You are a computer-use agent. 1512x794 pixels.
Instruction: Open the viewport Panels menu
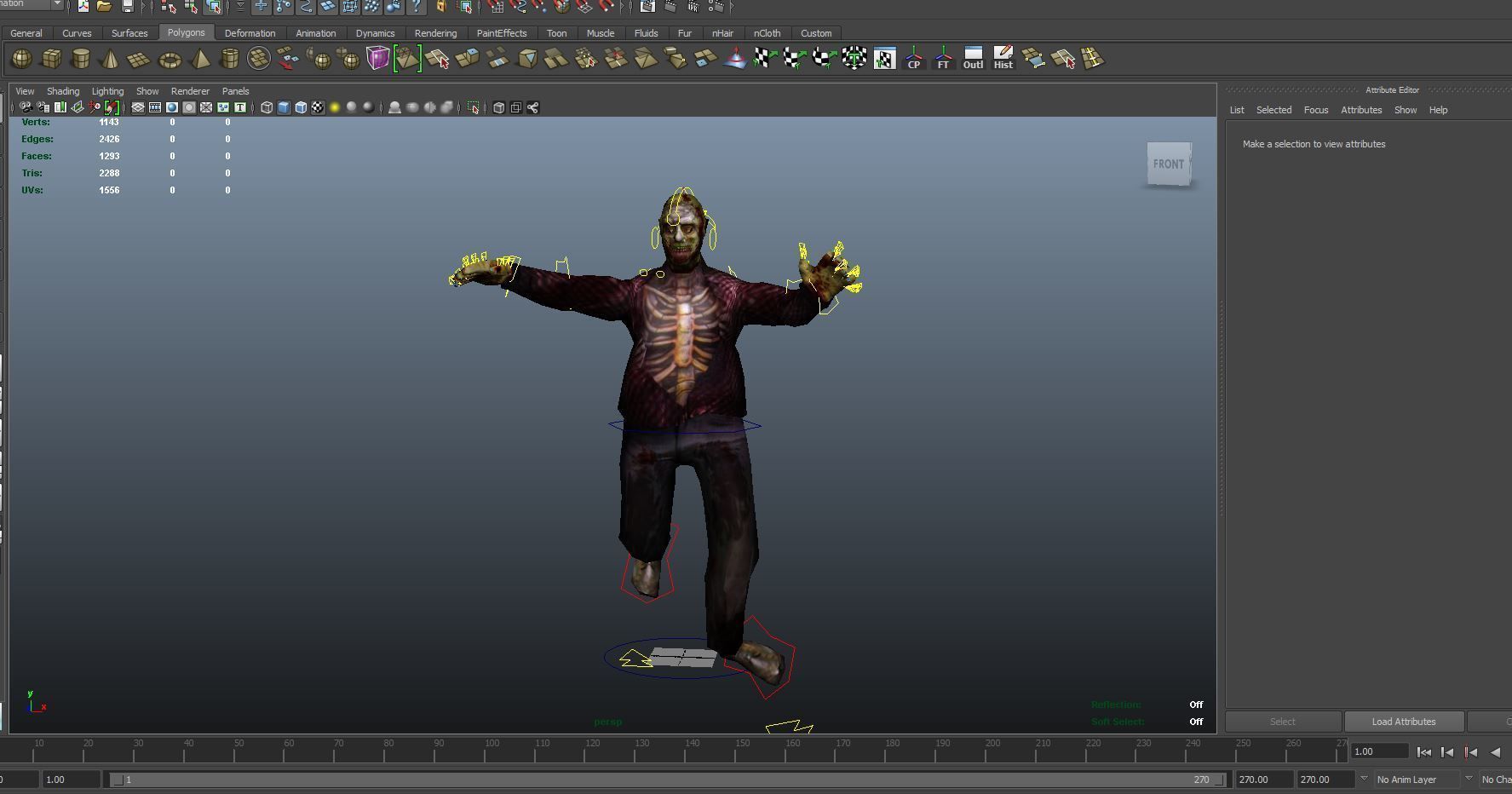[235, 91]
